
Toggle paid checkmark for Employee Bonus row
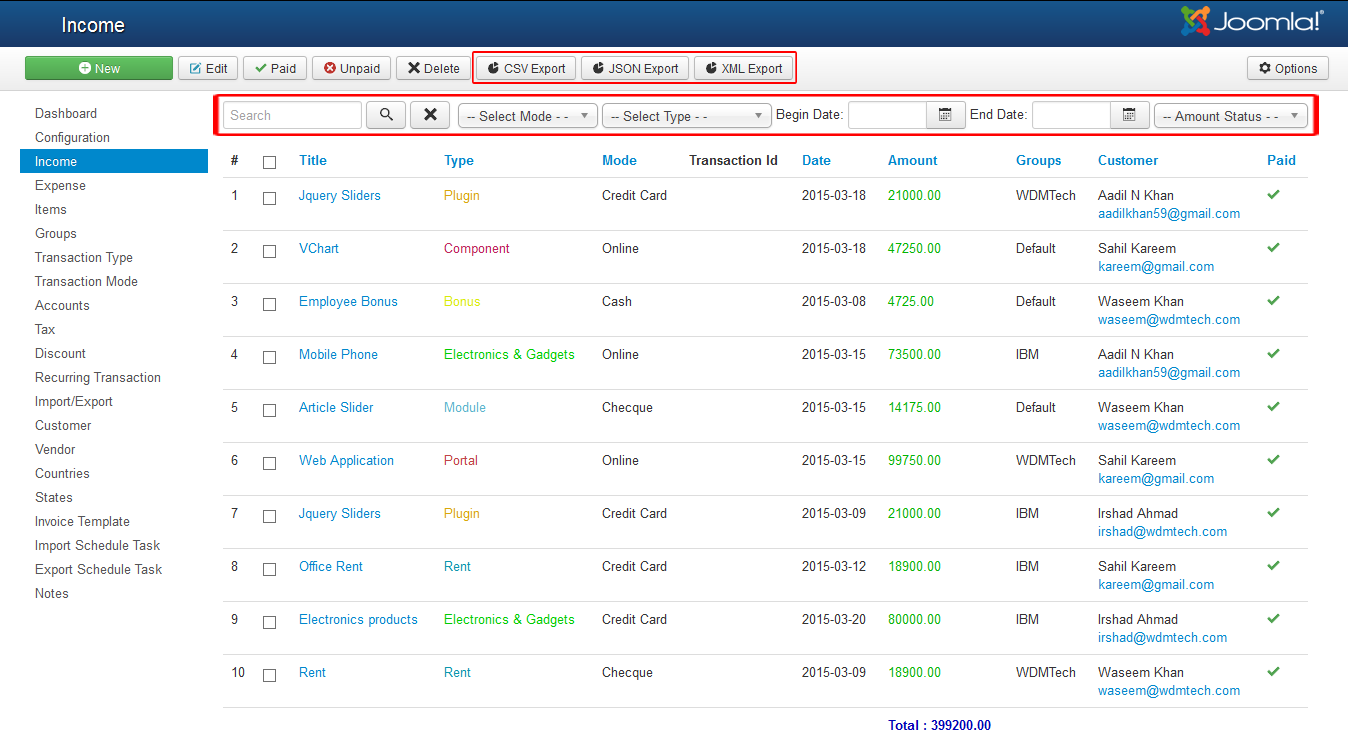(x=1273, y=300)
